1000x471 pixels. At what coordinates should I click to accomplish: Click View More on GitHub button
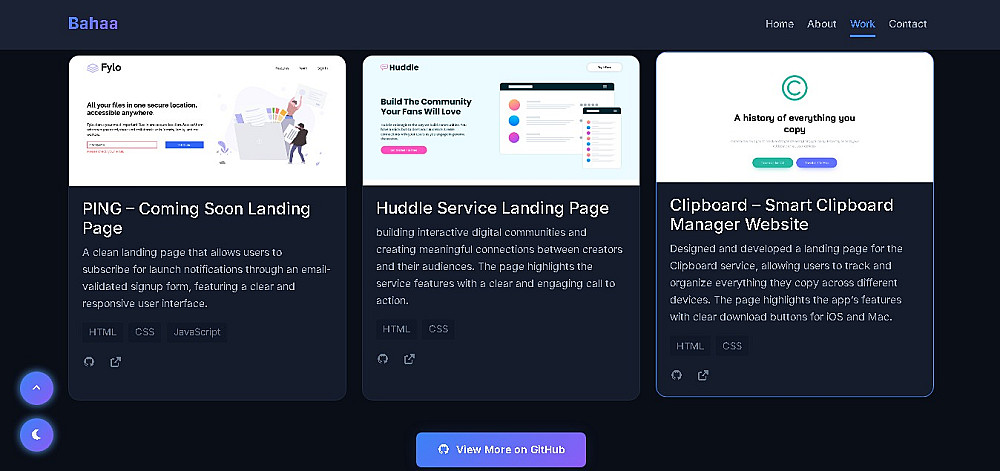click(x=501, y=449)
